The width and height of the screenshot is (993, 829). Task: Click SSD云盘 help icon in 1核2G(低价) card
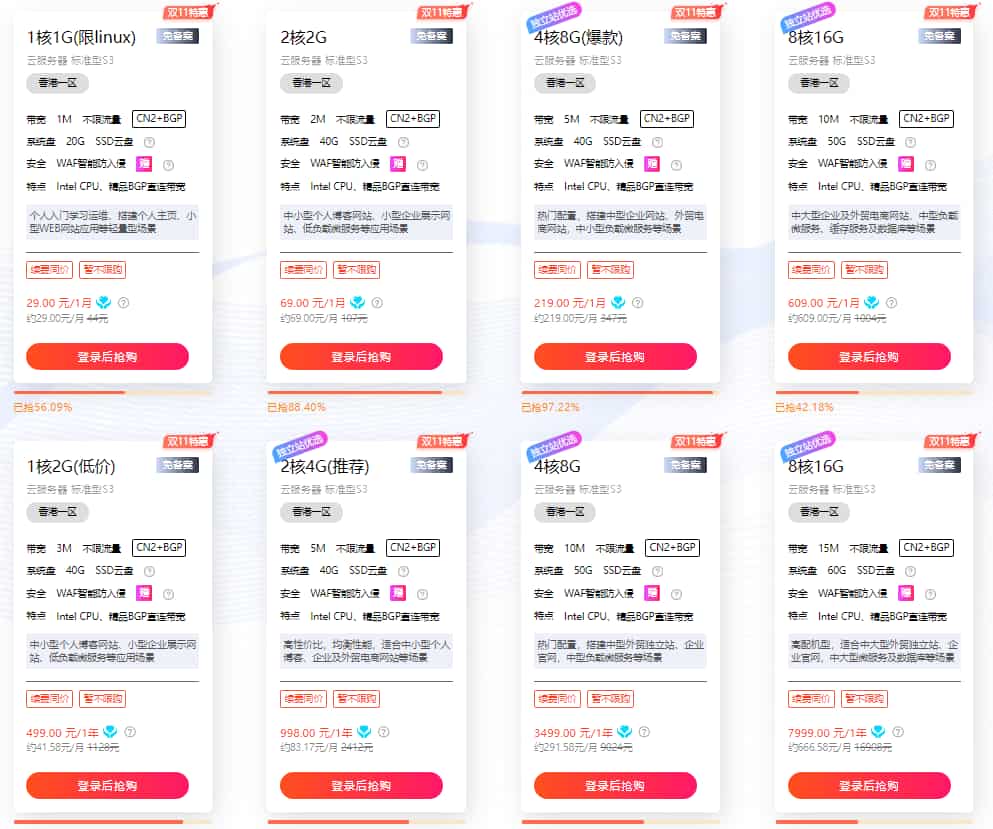tap(150, 571)
